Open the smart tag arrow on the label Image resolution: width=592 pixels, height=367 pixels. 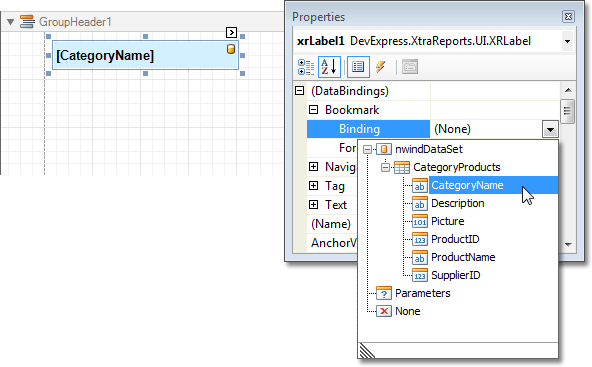(231, 32)
